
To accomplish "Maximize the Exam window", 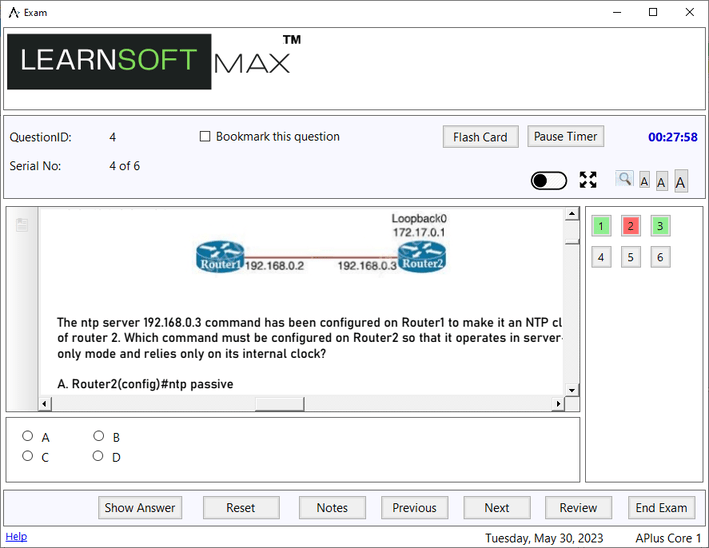I will 653,12.
